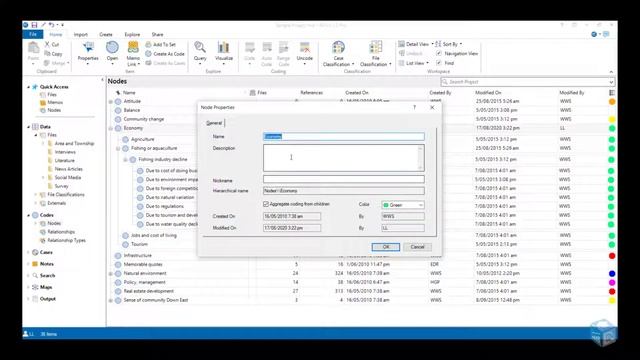Switch to the Explore ribbon tab
Screen dimensions: 640x360
click(132, 35)
